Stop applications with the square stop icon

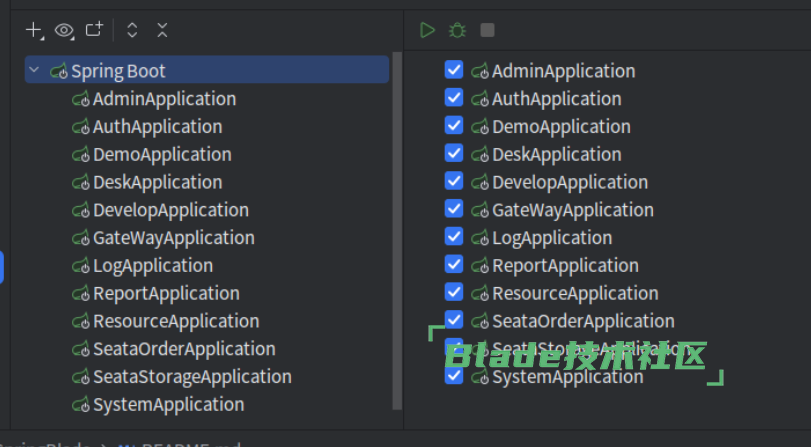click(487, 30)
